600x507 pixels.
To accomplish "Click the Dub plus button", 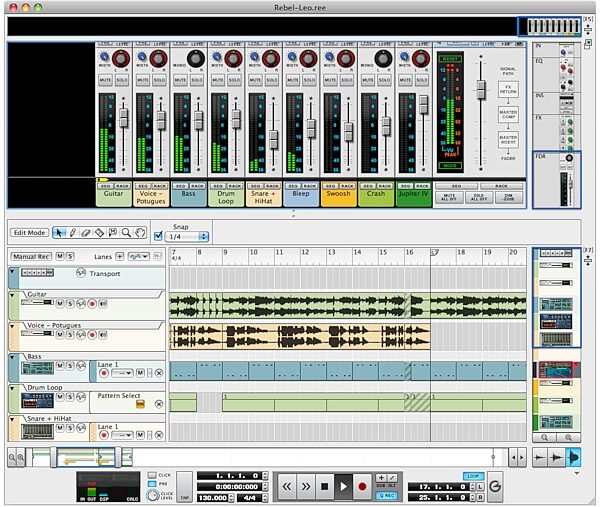I will pyautogui.click(x=381, y=478).
